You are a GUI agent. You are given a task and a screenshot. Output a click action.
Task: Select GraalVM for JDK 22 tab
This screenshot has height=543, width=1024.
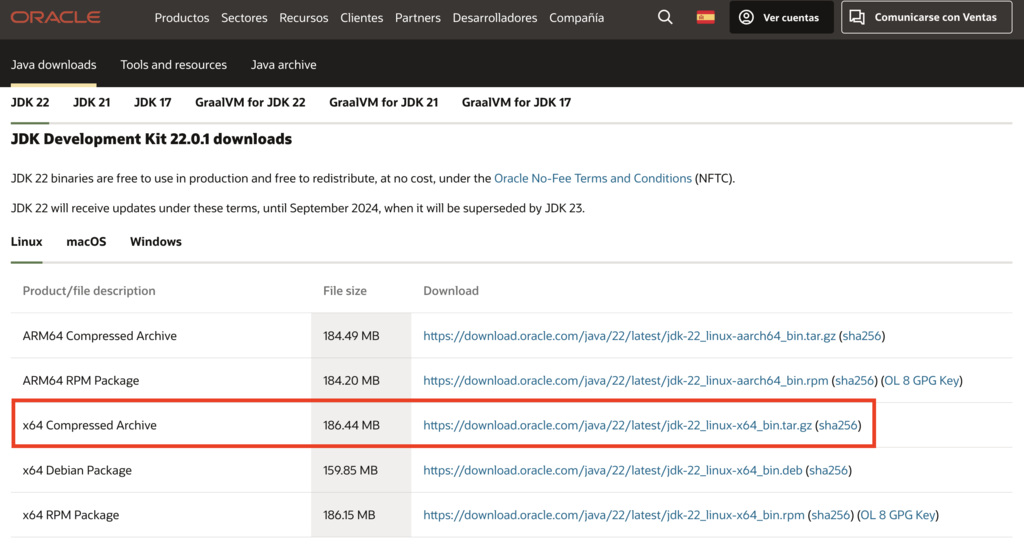[250, 102]
